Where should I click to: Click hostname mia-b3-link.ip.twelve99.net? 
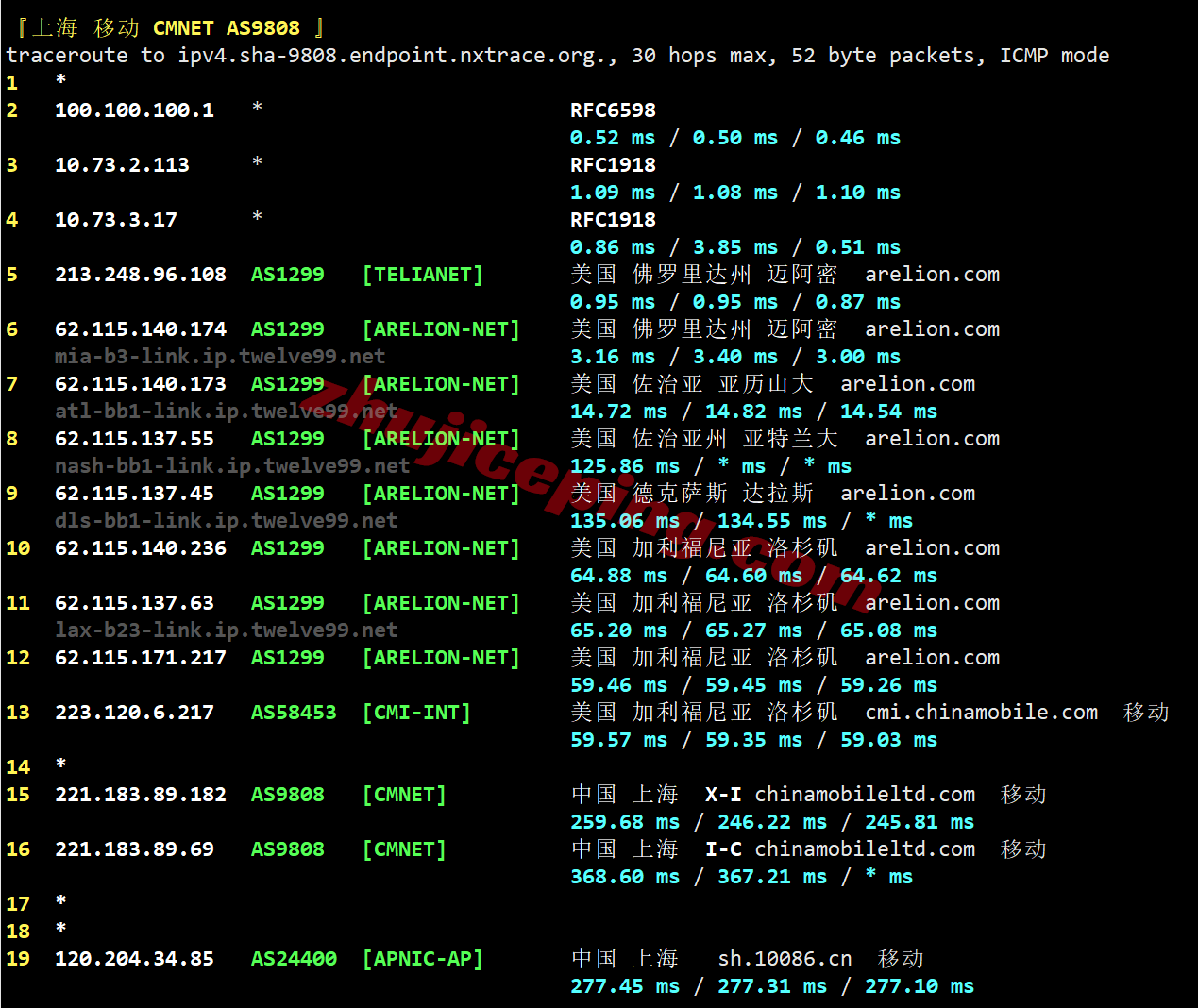tap(220, 357)
